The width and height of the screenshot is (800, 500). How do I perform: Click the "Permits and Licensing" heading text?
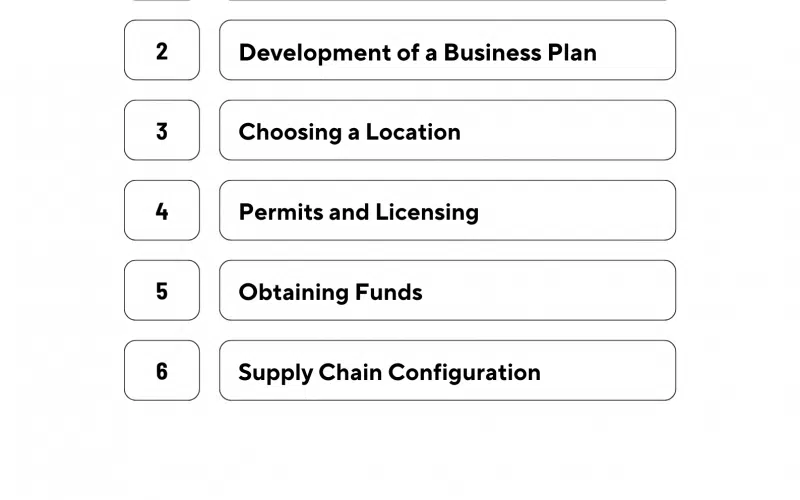(358, 212)
